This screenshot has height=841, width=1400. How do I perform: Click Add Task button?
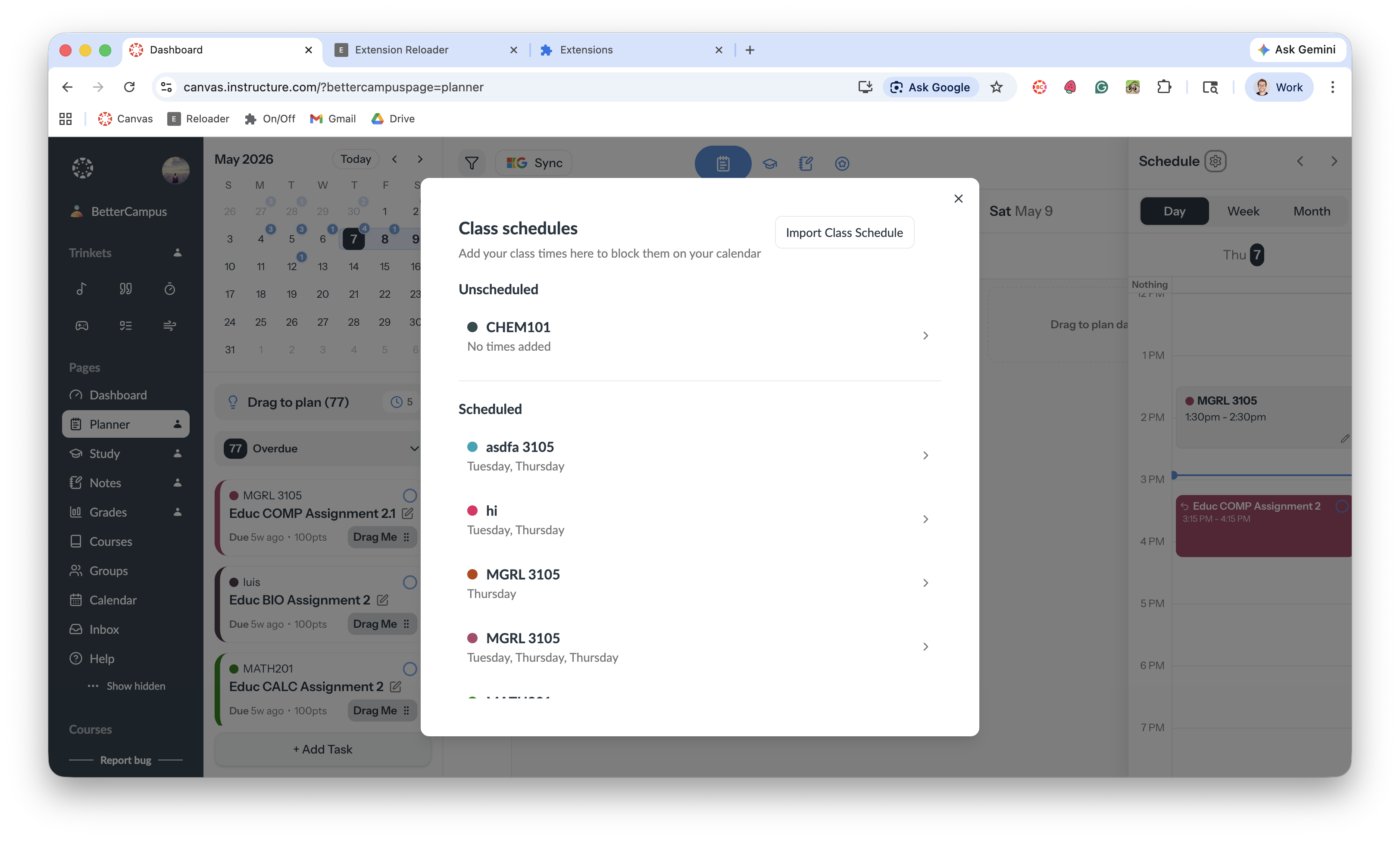(322, 749)
